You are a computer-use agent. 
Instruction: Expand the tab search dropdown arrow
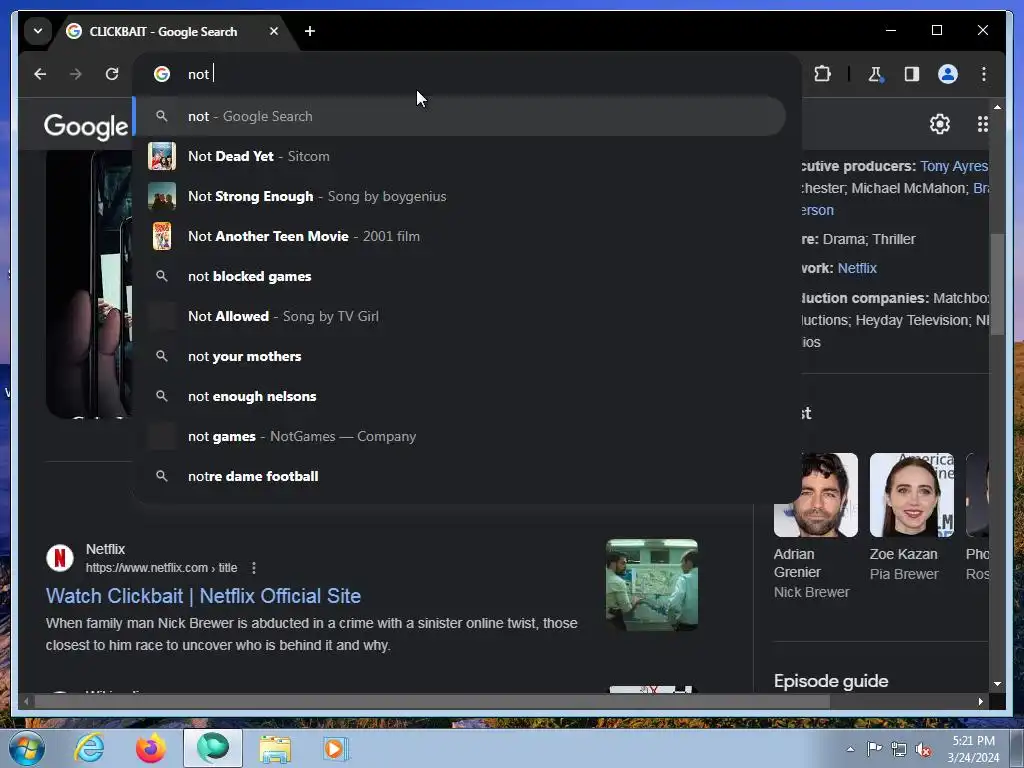38,31
